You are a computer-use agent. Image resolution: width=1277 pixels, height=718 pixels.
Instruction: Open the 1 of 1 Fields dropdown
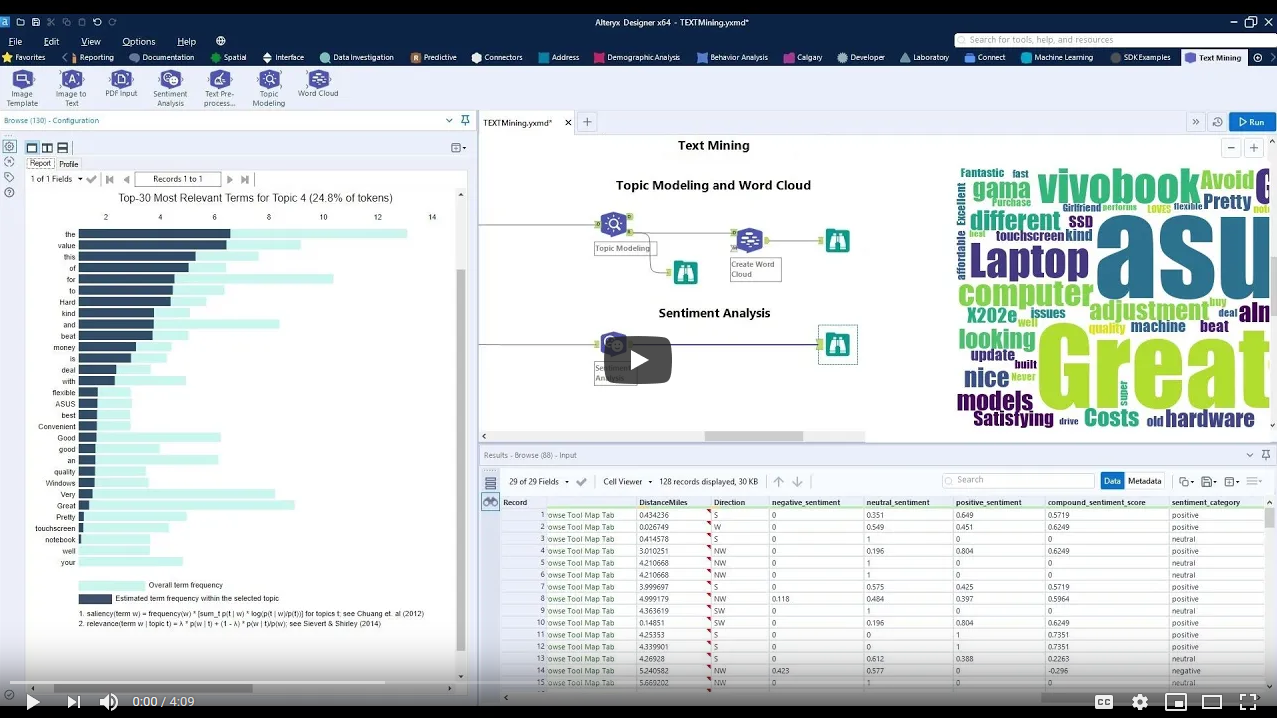point(55,179)
